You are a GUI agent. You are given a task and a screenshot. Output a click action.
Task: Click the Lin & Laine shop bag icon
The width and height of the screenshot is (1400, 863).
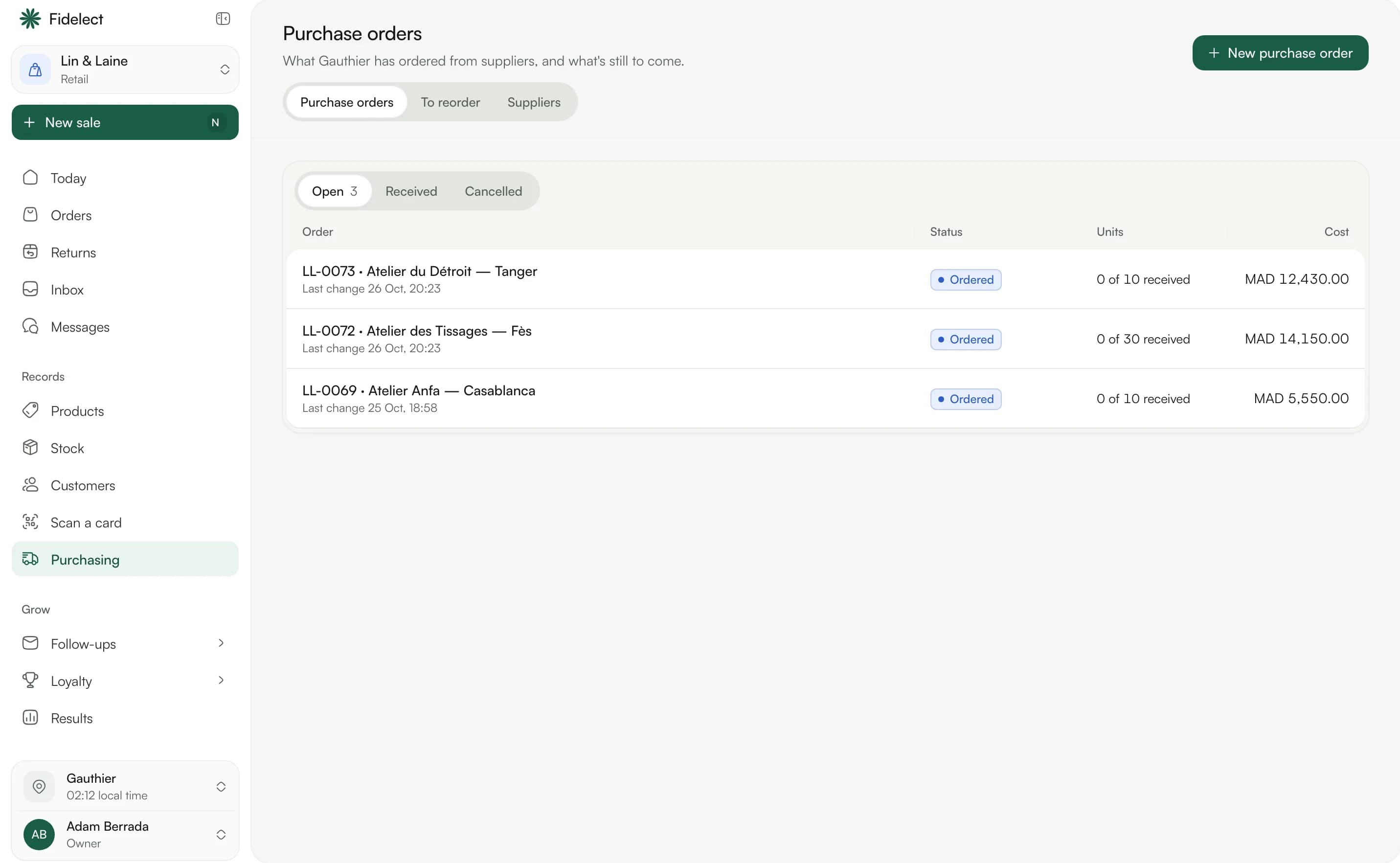tap(35, 69)
